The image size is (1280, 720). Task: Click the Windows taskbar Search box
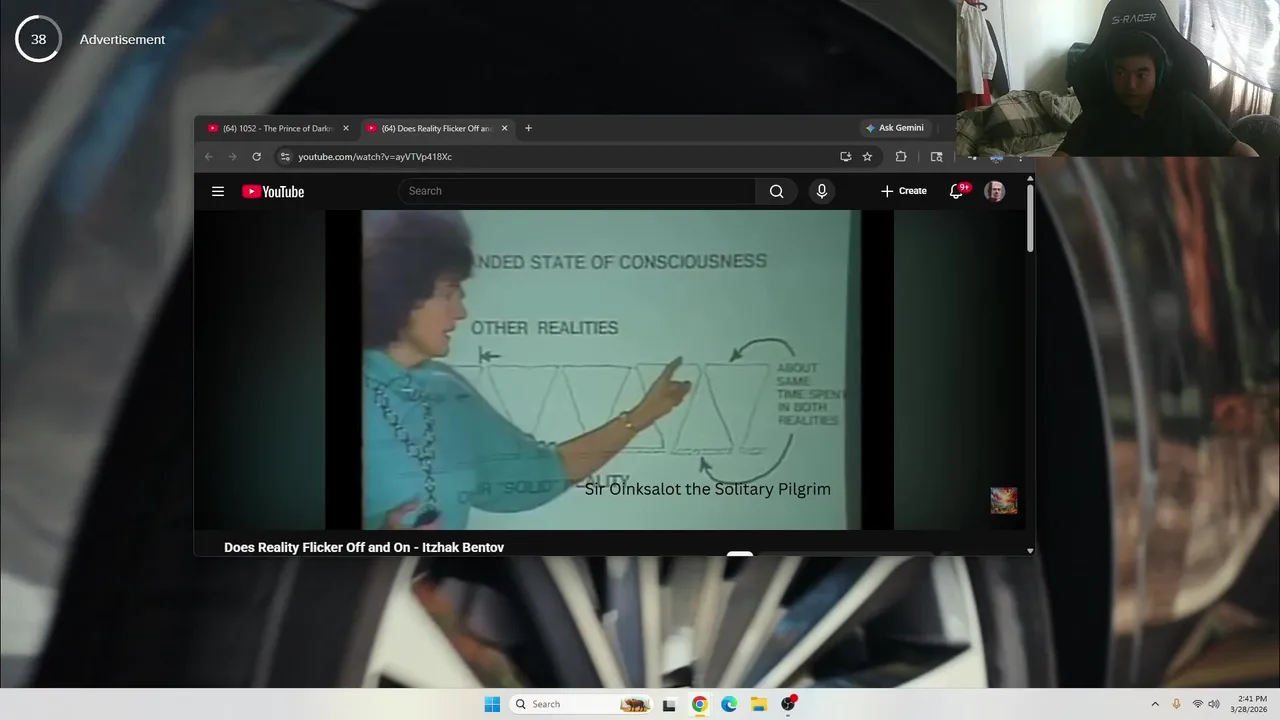582,704
